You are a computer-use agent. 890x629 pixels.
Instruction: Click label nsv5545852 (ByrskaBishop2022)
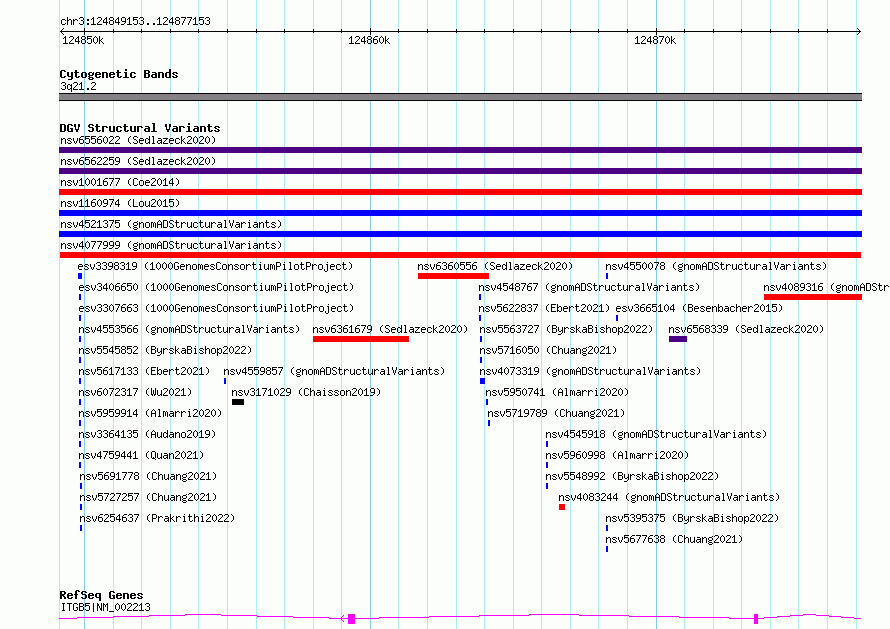pyautogui.click(x=165, y=350)
